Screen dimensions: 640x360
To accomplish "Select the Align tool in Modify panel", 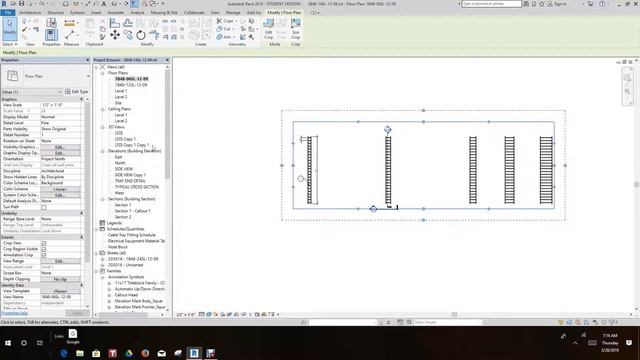I will (115, 23).
